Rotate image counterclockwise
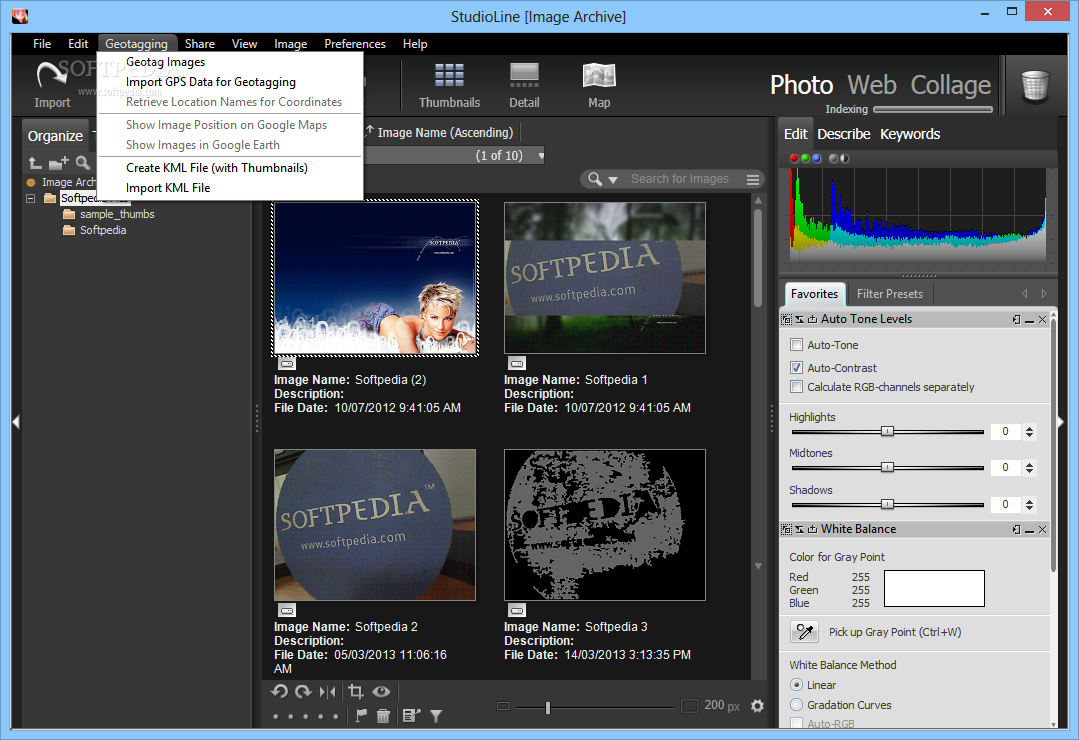 pos(279,692)
